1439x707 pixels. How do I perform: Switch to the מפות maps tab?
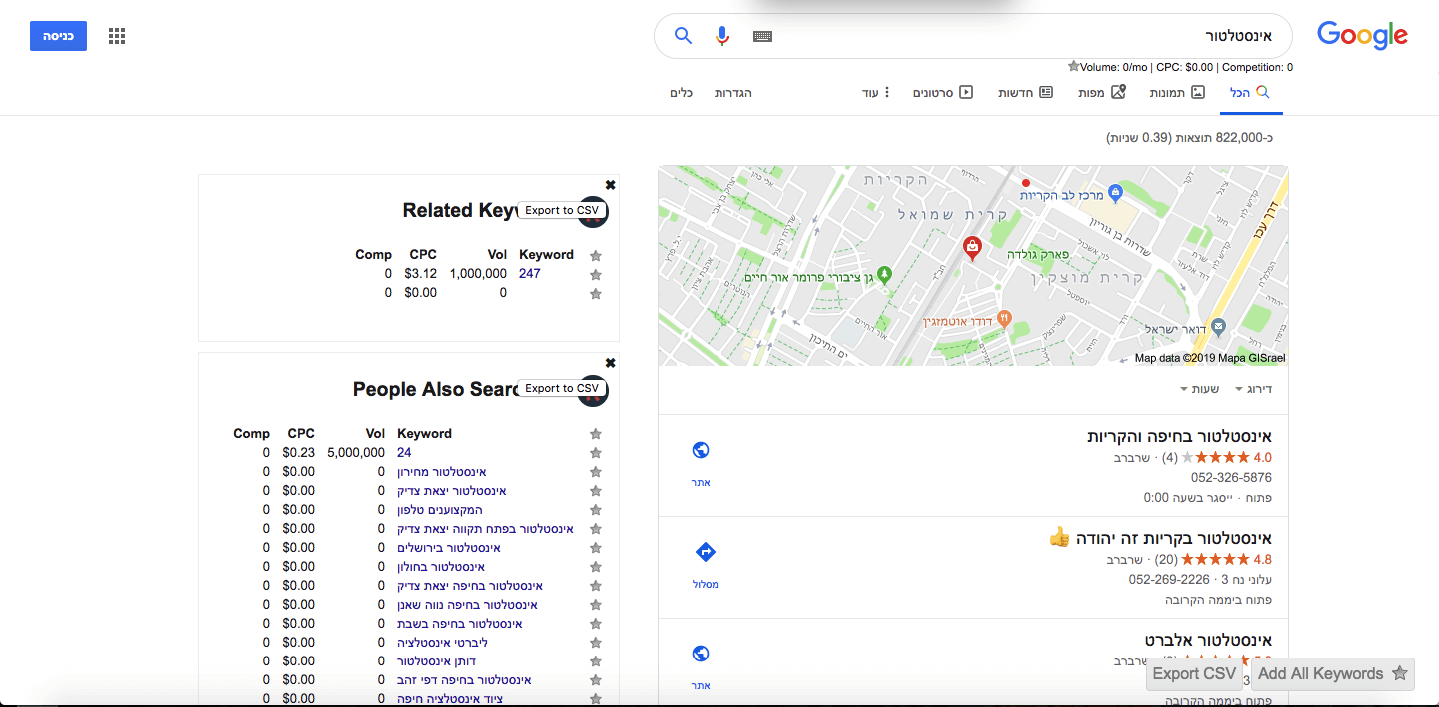point(1102,93)
